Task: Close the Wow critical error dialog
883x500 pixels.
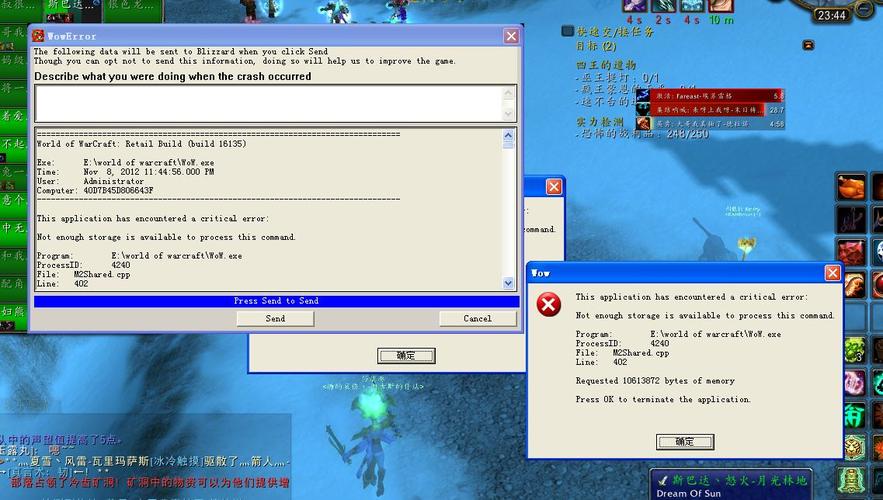Action: (832, 273)
